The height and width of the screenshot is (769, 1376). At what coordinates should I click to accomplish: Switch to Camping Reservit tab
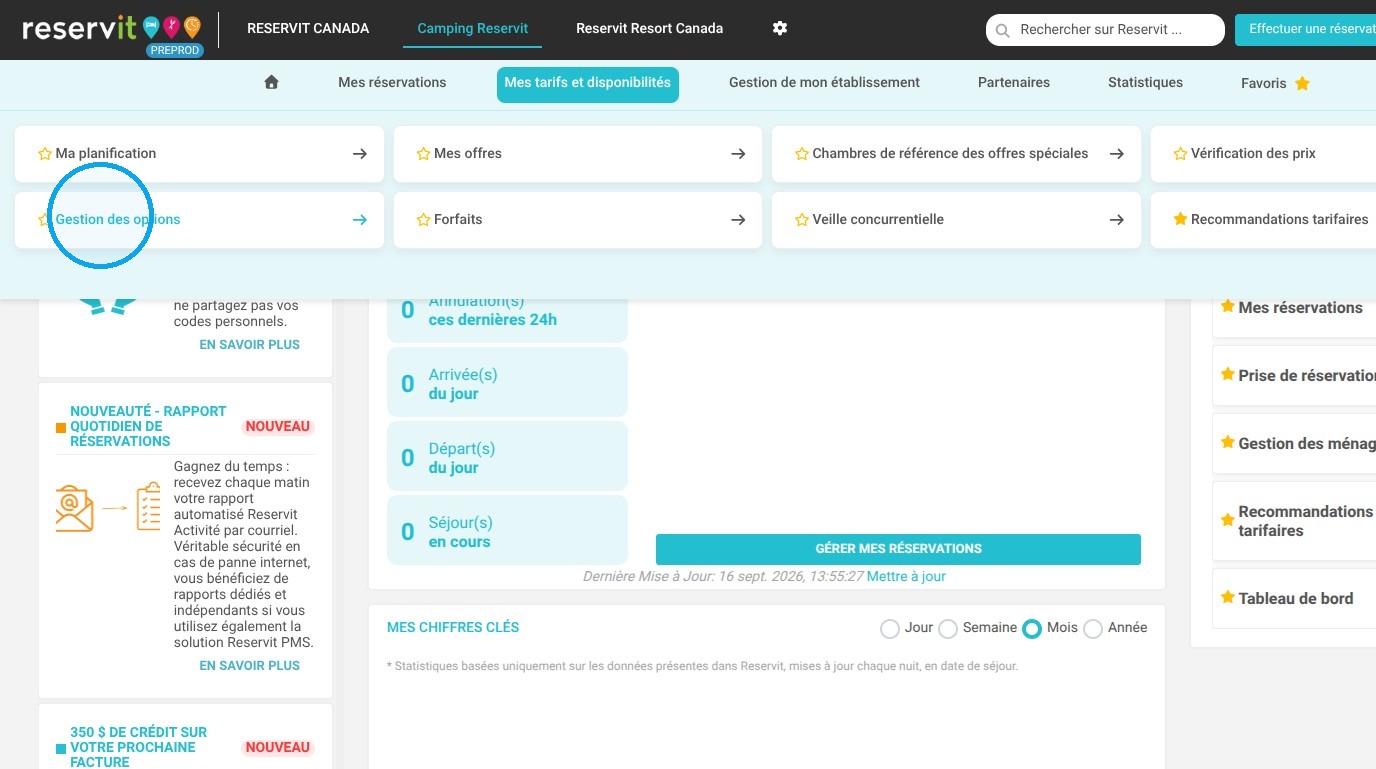tap(473, 29)
